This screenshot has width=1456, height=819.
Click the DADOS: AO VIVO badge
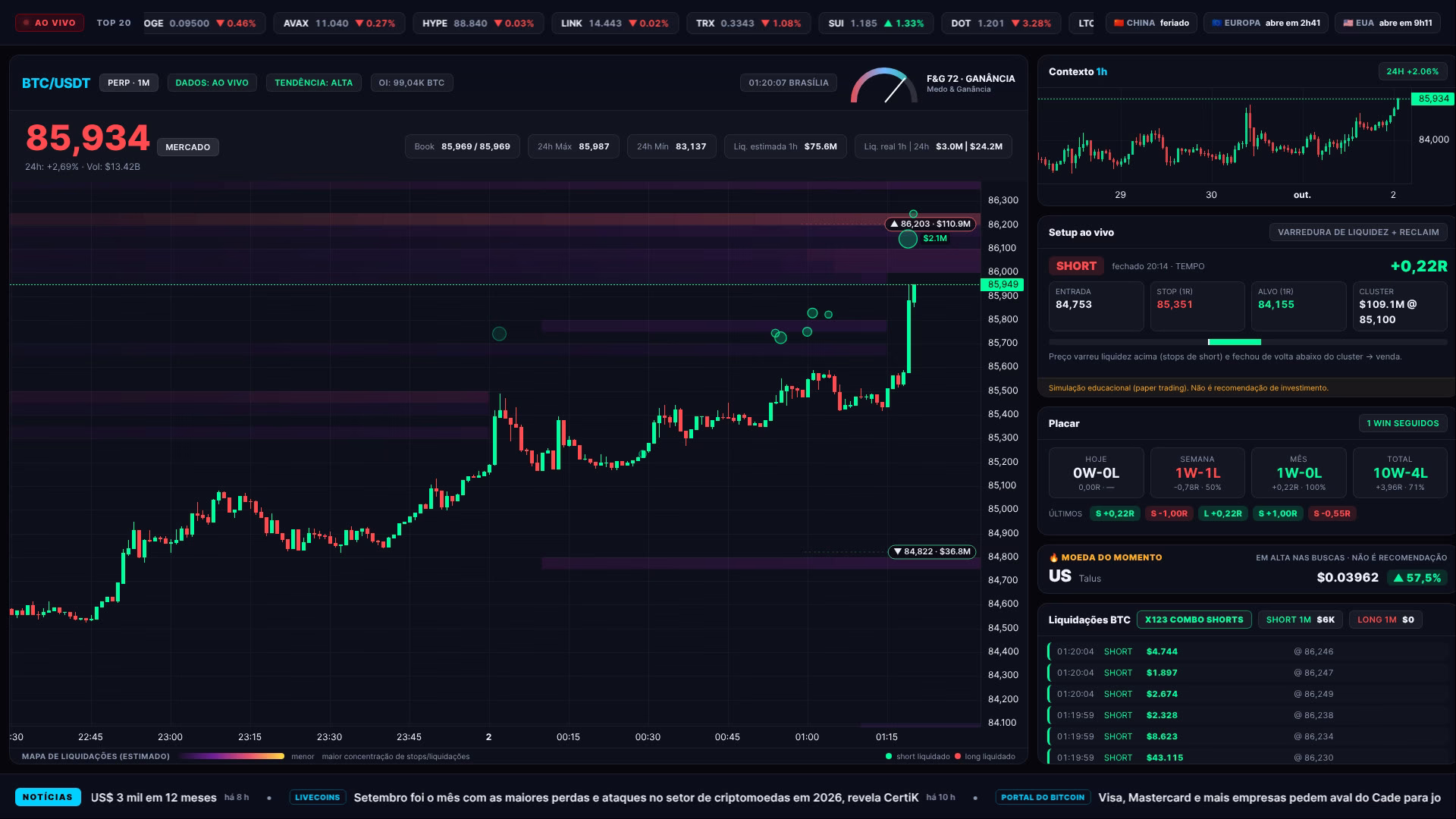click(x=212, y=83)
